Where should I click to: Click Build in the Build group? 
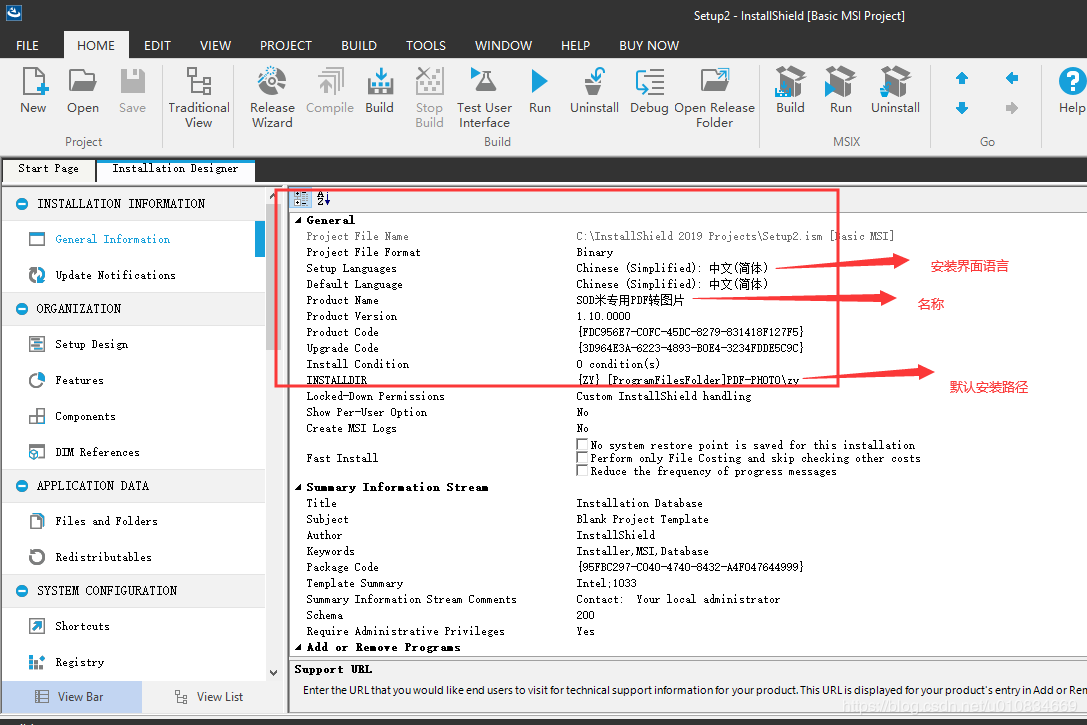379,89
